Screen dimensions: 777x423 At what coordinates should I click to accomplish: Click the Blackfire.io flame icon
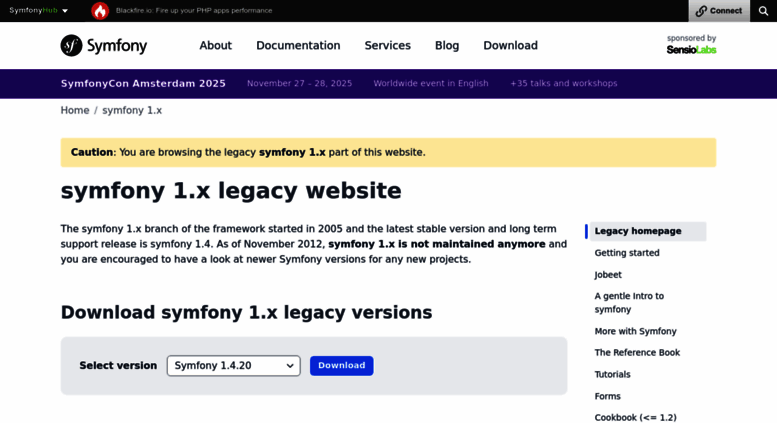point(100,10)
